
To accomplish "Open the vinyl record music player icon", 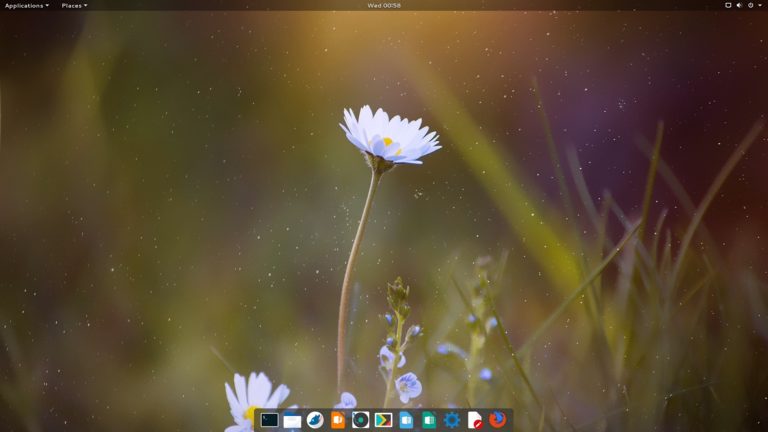I will click(x=360, y=420).
